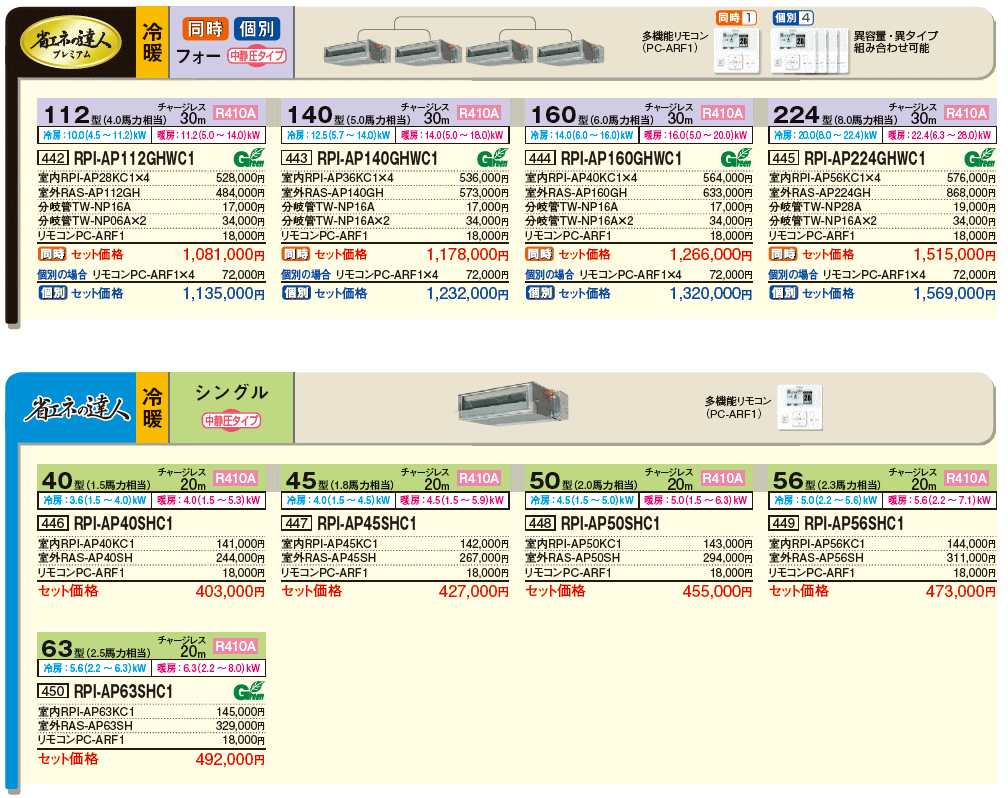Select the 冷房:10.0(4.5～11.2)kW capacity
The image size is (1008, 798).
coord(95,135)
